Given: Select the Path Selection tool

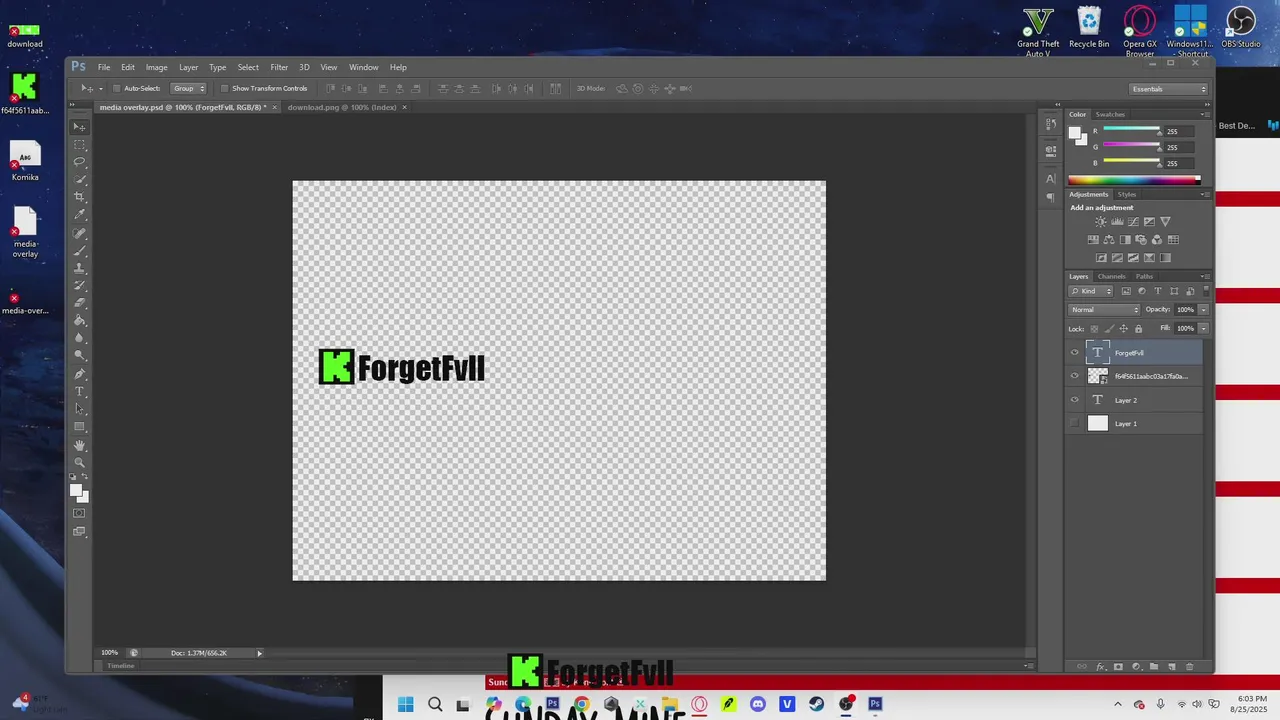Looking at the screenshot, I should 80,409.
